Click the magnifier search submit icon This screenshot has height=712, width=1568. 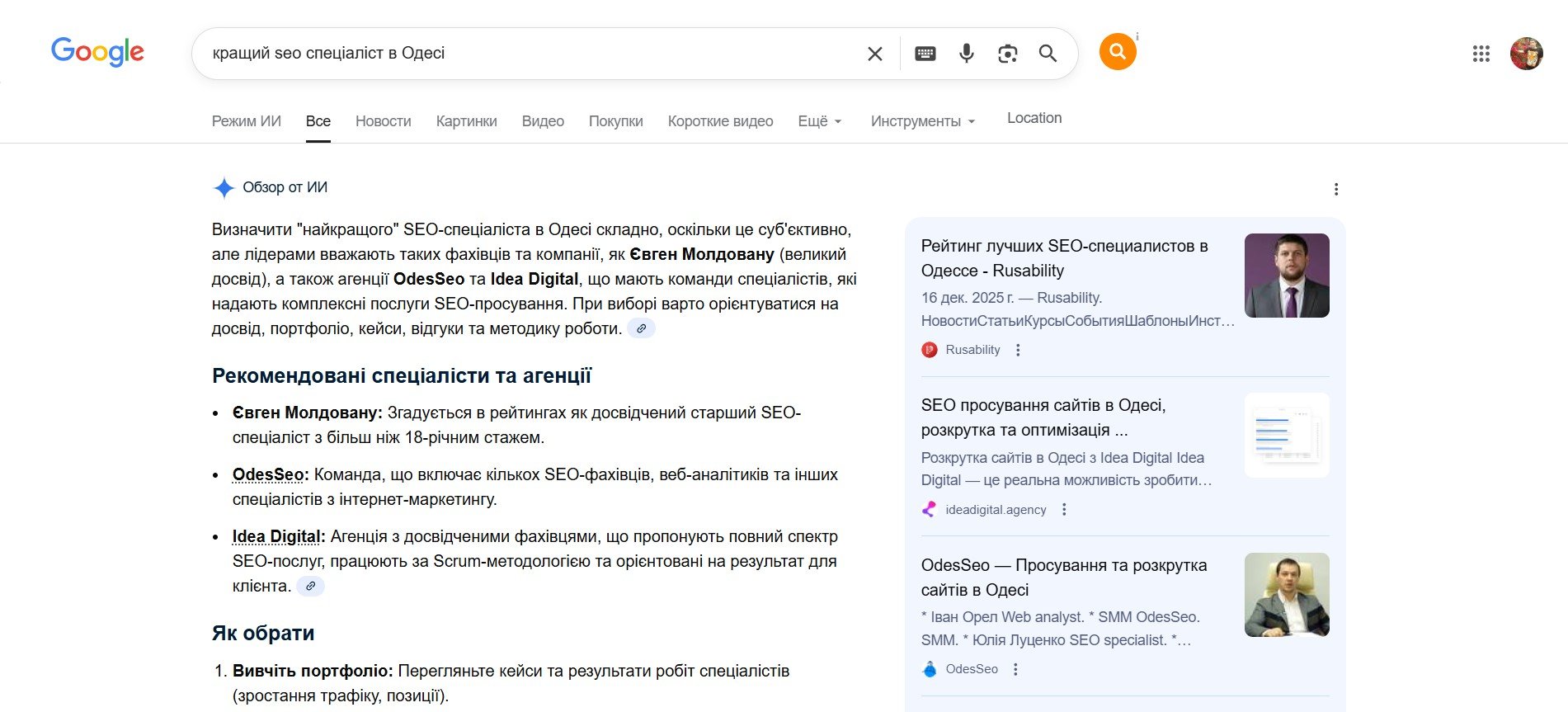(x=1048, y=54)
